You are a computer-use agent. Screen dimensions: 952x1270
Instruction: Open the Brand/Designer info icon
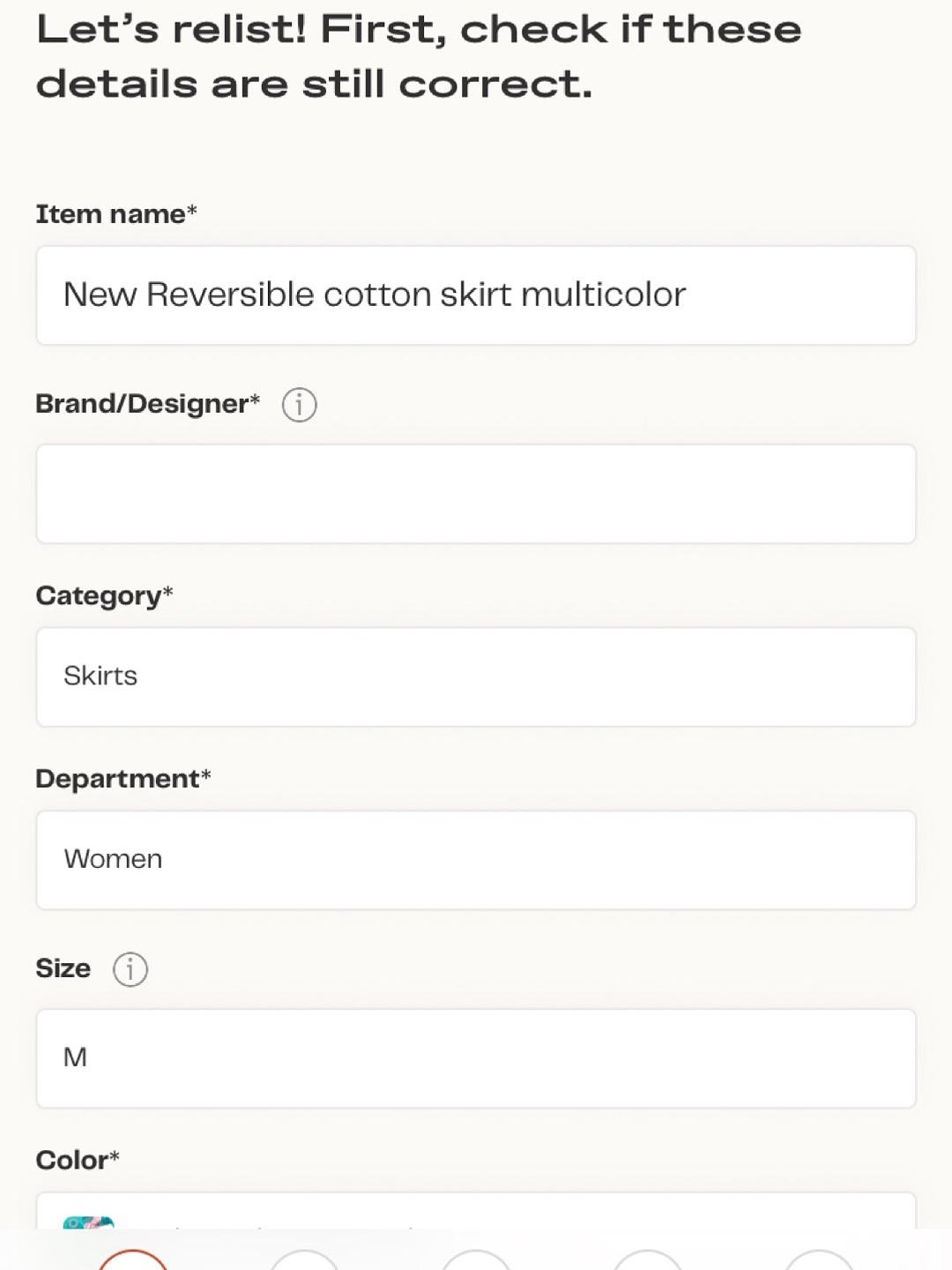click(x=299, y=405)
